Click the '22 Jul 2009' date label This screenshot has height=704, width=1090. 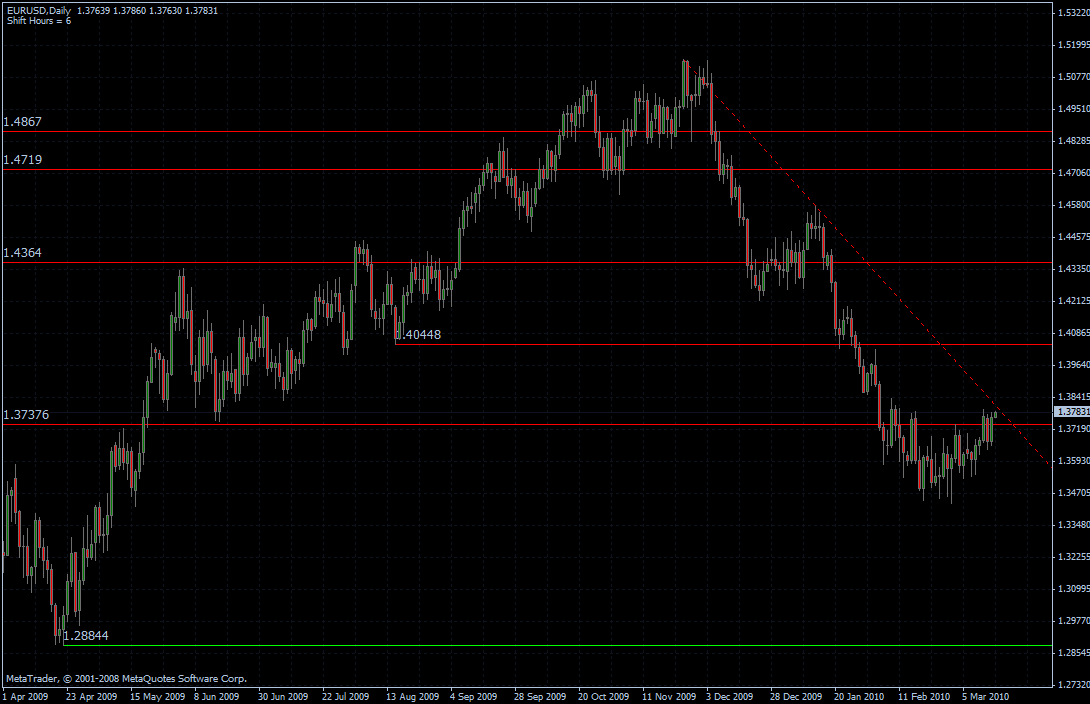[x=345, y=696]
